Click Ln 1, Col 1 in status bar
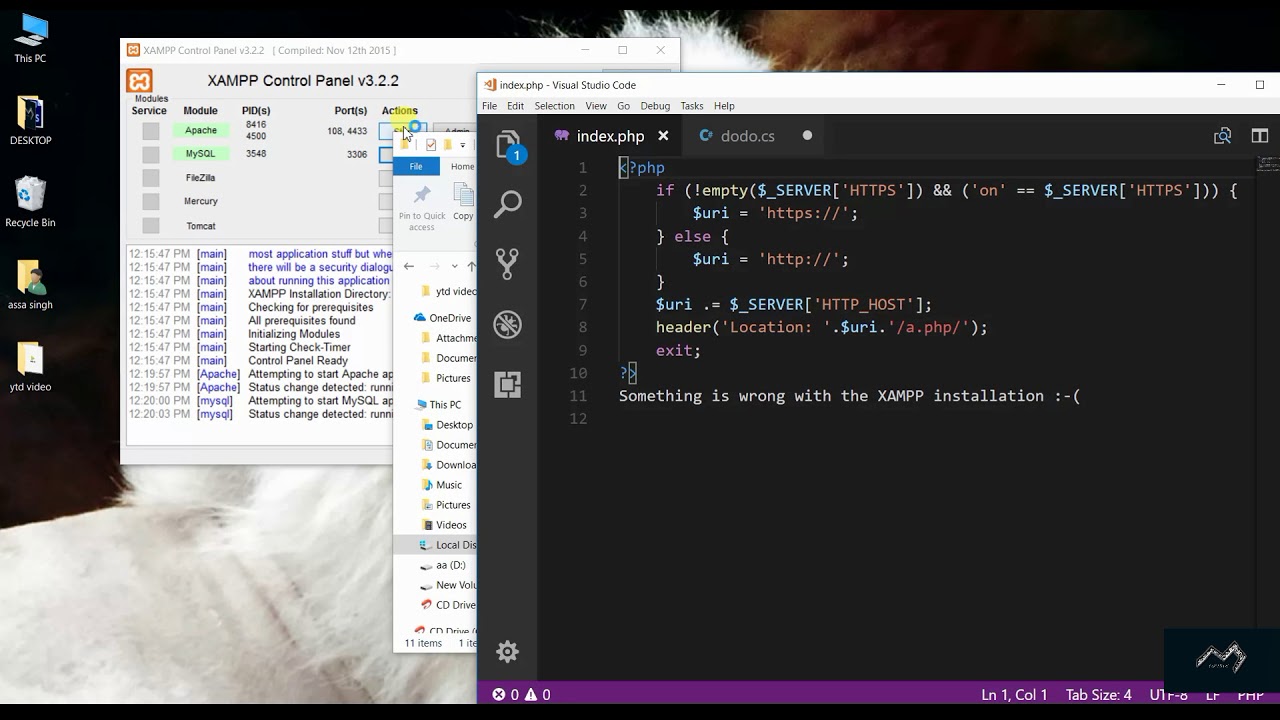Viewport: 1280px width, 720px height. [x=1014, y=694]
